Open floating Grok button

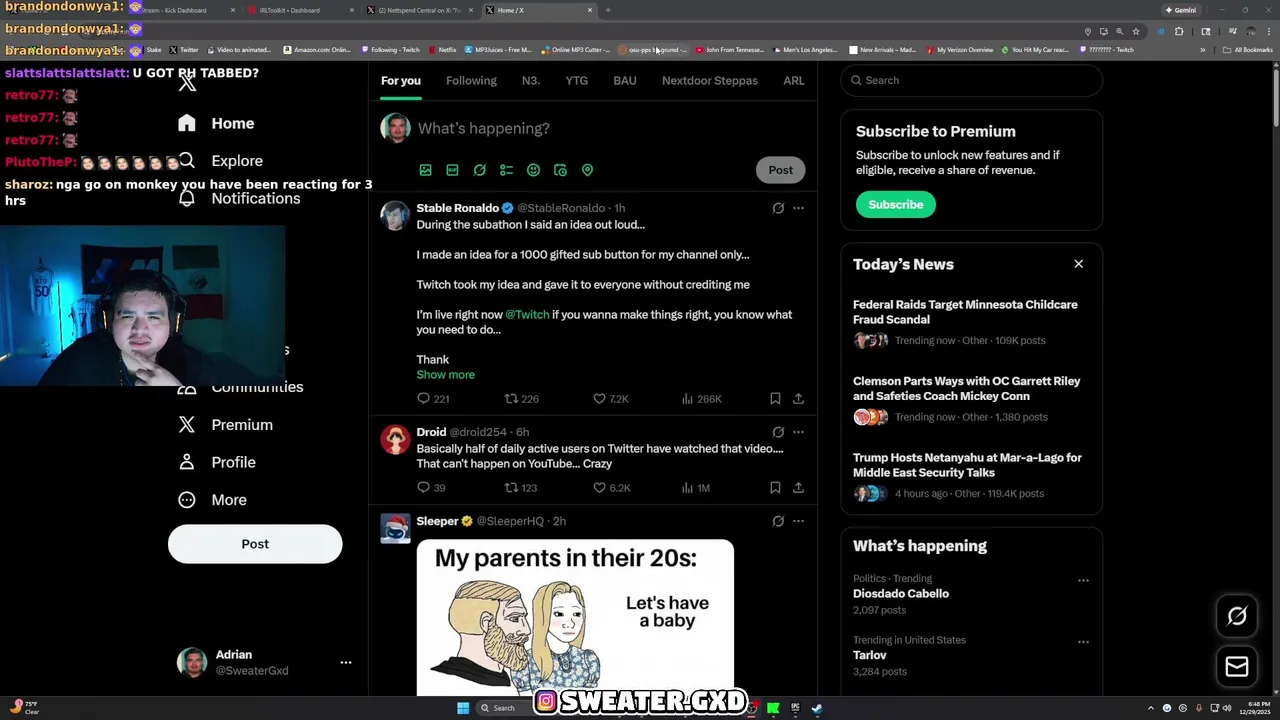tap(1237, 616)
